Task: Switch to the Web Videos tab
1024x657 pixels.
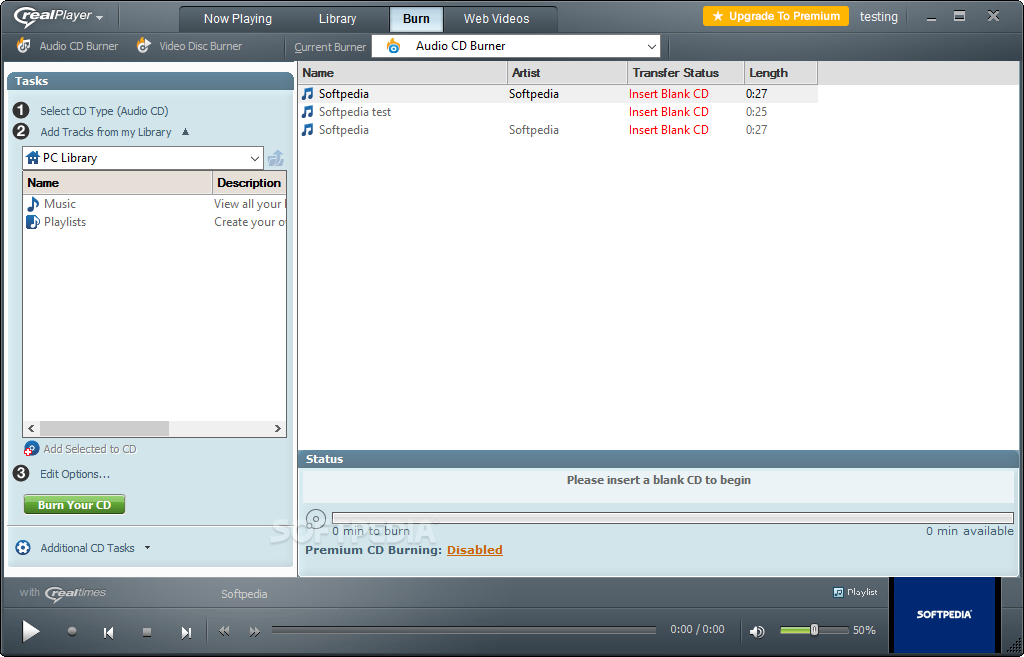Action: coord(496,19)
